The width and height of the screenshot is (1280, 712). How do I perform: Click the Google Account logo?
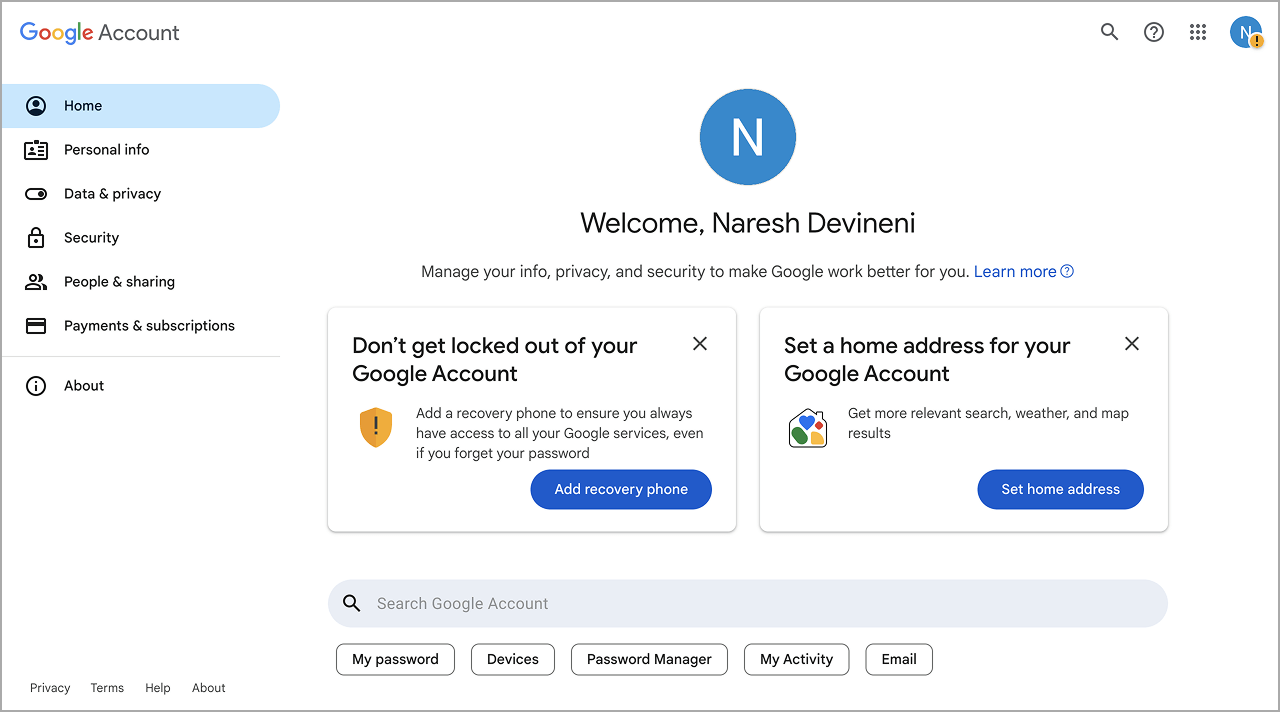point(100,33)
